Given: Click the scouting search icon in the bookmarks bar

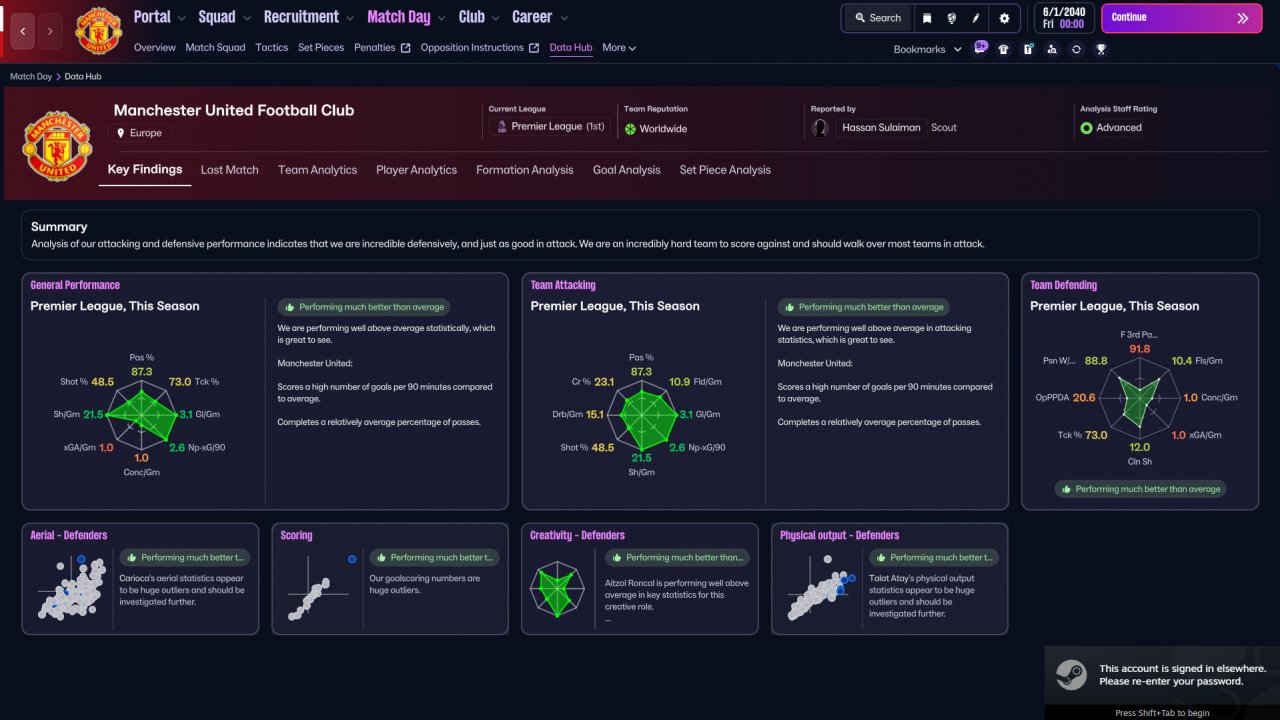Looking at the screenshot, I should click(1052, 49).
